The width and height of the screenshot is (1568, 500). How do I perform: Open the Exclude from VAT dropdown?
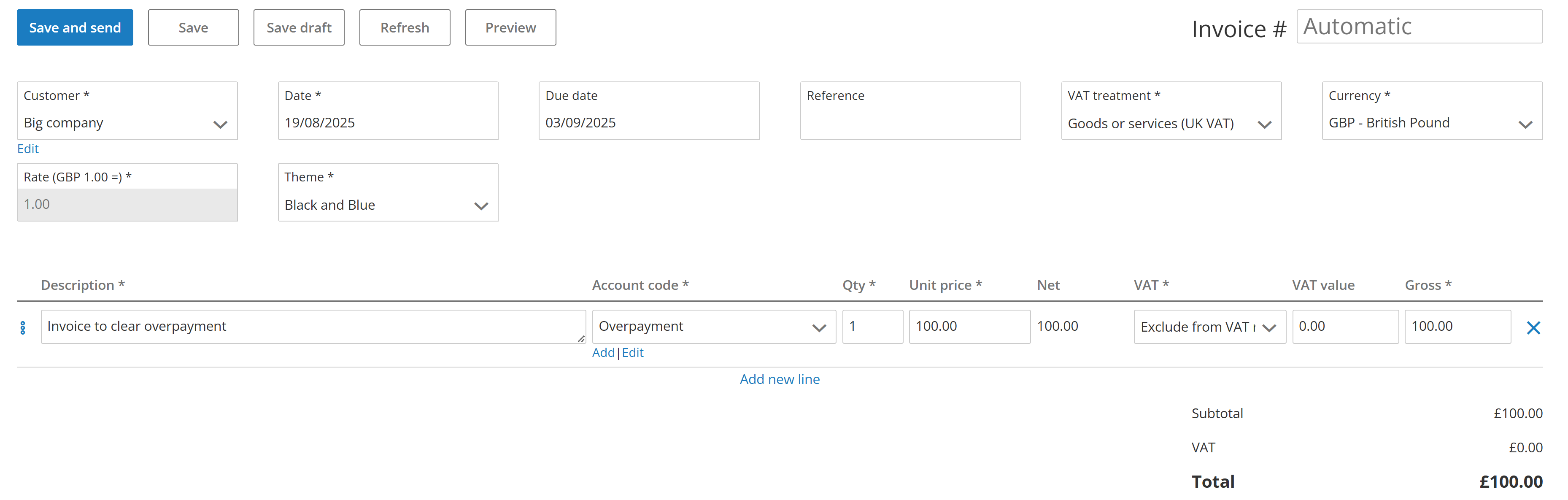[1209, 327]
